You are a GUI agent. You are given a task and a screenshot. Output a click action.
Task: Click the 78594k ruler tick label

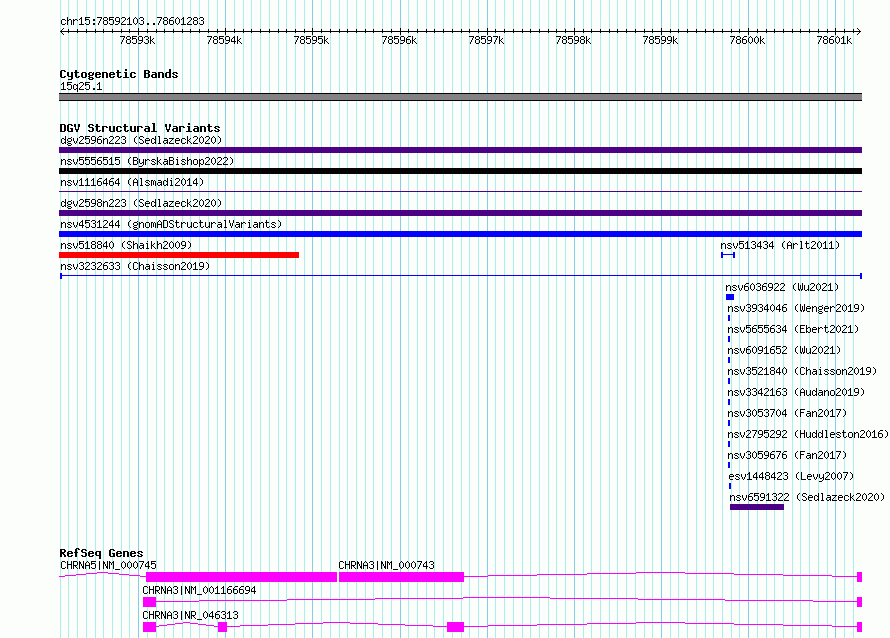(x=224, y=40)
